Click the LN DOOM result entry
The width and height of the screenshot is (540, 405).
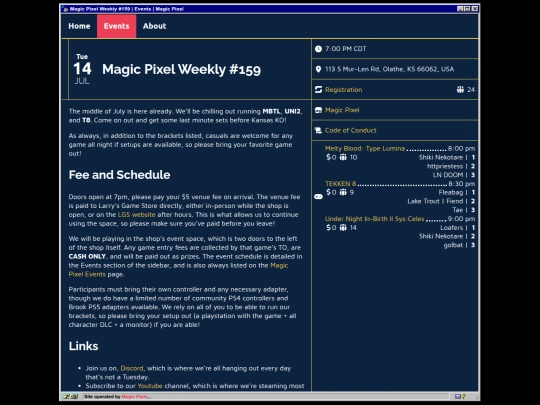[x=448, y=175]
